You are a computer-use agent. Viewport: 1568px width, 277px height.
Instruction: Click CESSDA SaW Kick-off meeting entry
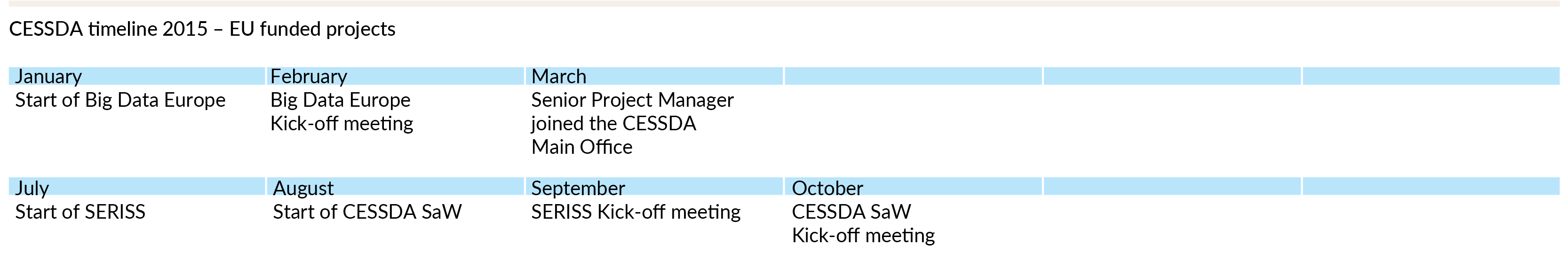pyautogui.click(x=863, y=223)
